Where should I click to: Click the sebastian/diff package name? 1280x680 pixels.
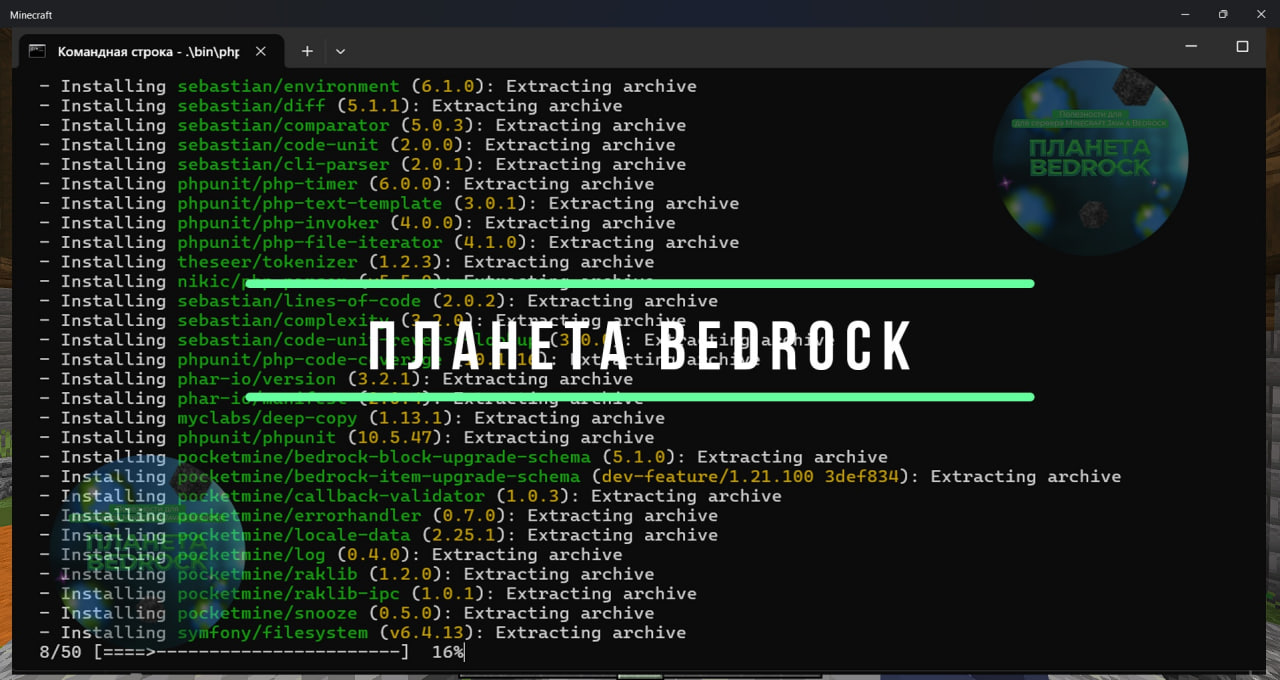click(x=251, y=106)
